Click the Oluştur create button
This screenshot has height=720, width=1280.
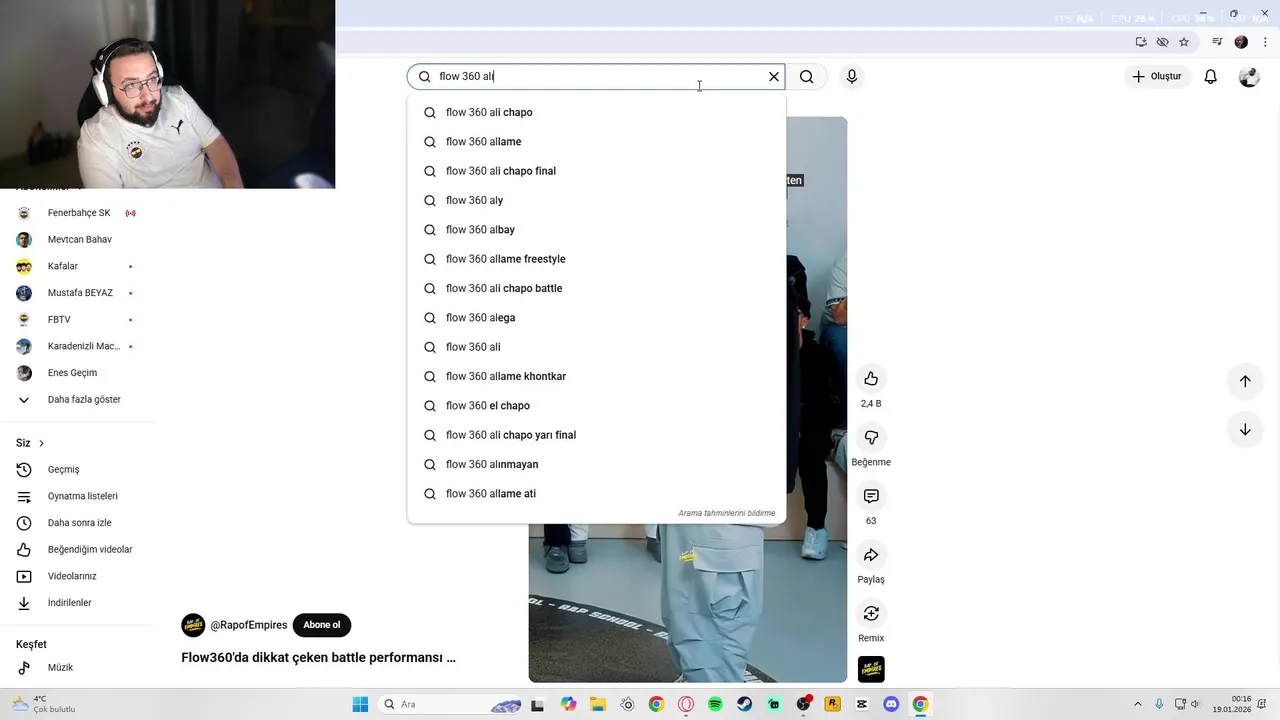click(1157, 77)
